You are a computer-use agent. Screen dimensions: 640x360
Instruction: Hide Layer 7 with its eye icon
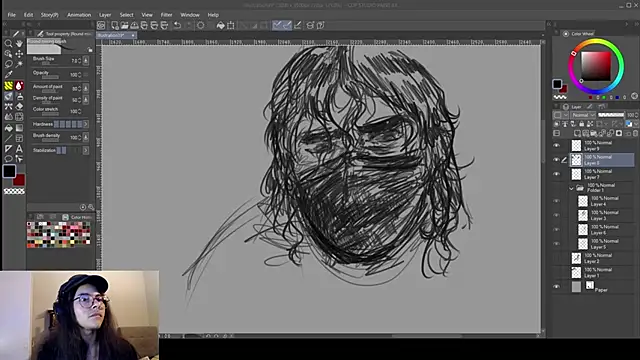[x=556, y=174]
